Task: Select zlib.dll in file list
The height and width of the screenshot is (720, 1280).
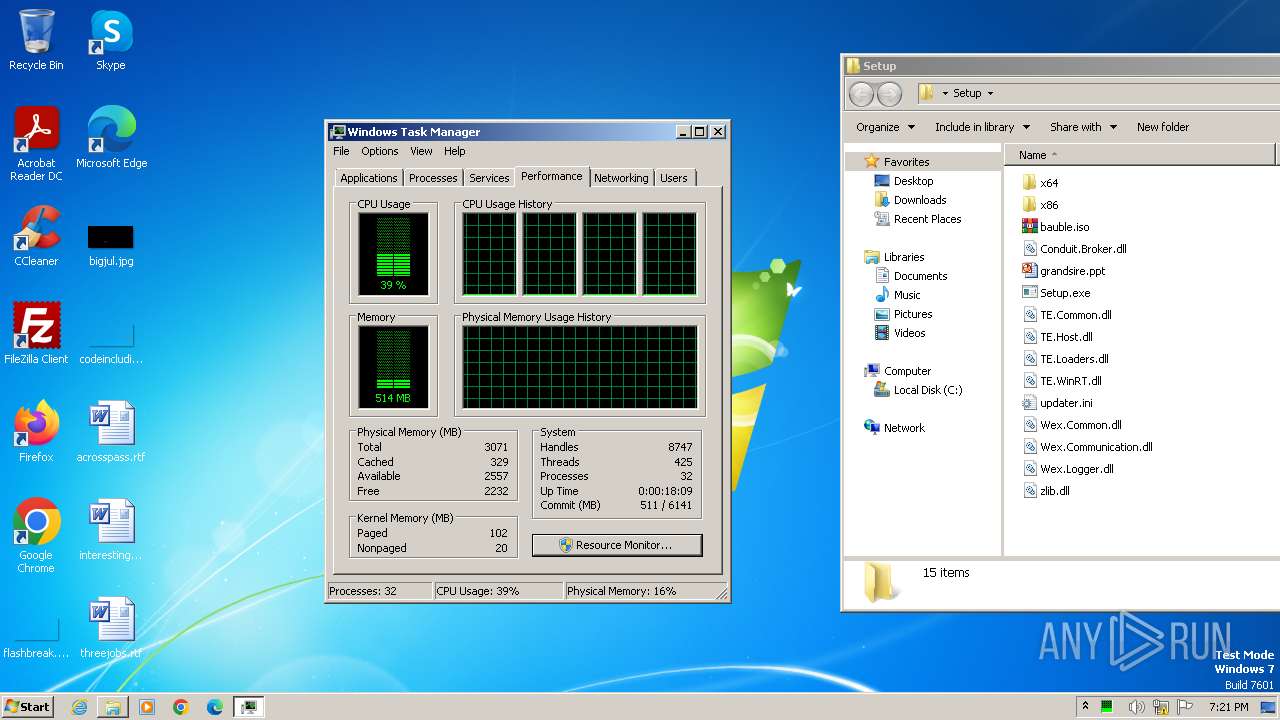Action: coord(1046,491)
